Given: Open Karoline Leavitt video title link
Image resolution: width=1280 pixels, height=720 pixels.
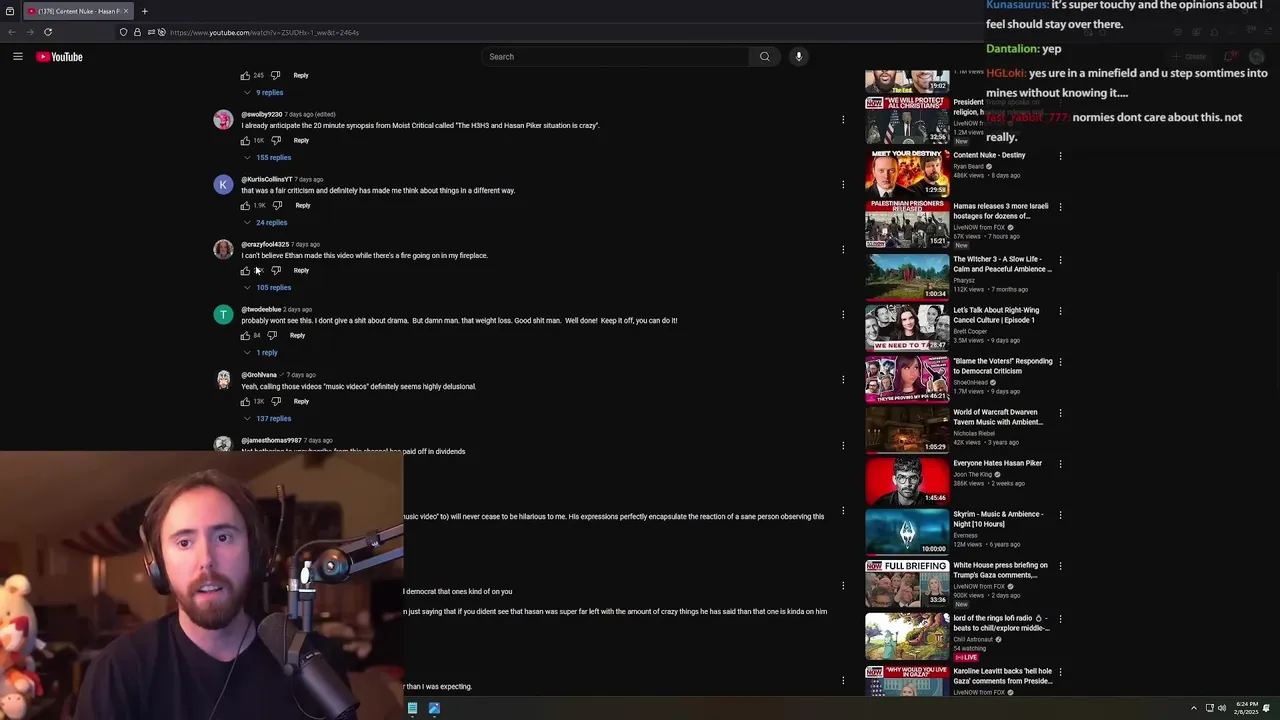Looking at the screenshot, I should 1002,676.
